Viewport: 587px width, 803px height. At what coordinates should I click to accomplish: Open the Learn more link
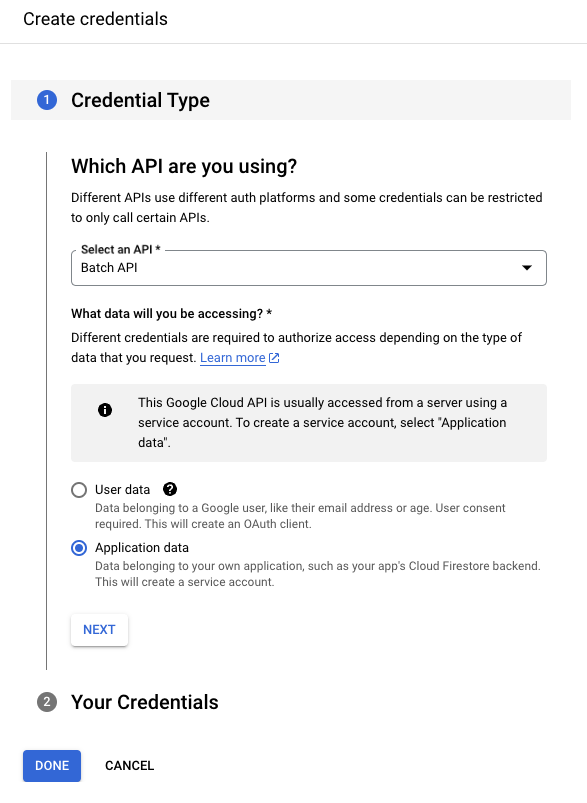(233, 357)
